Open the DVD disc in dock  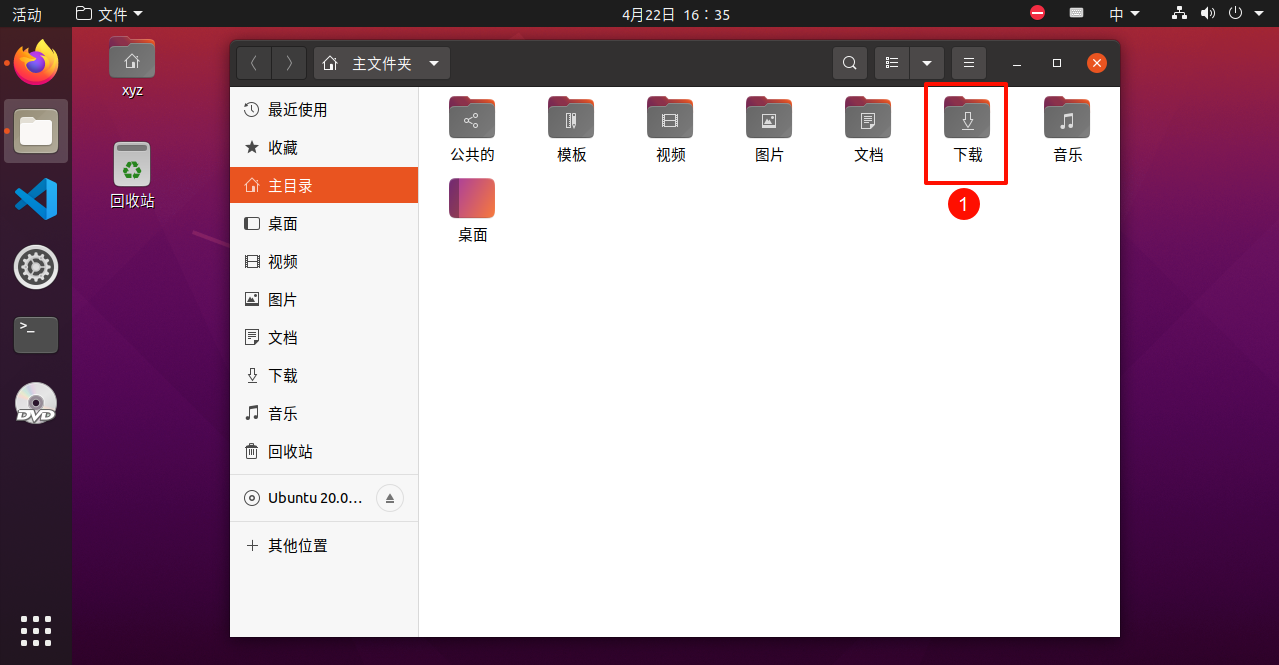coord(36,403)
